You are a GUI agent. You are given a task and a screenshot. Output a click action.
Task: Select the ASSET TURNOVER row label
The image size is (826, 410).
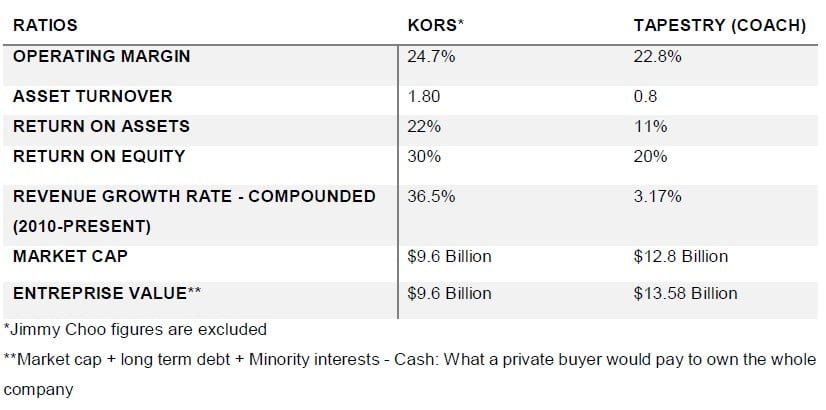(93, 97)
